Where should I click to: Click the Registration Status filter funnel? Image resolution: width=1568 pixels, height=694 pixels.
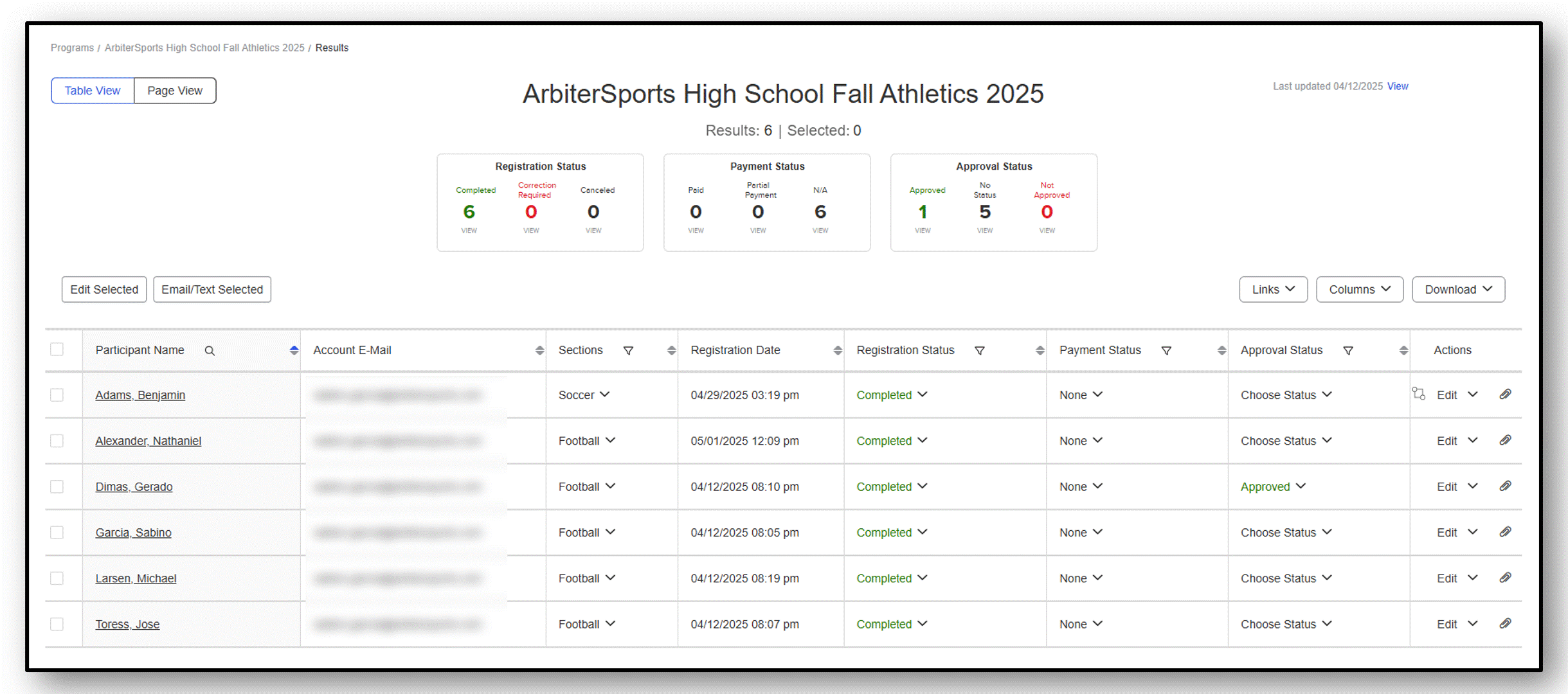pos(979,351)
